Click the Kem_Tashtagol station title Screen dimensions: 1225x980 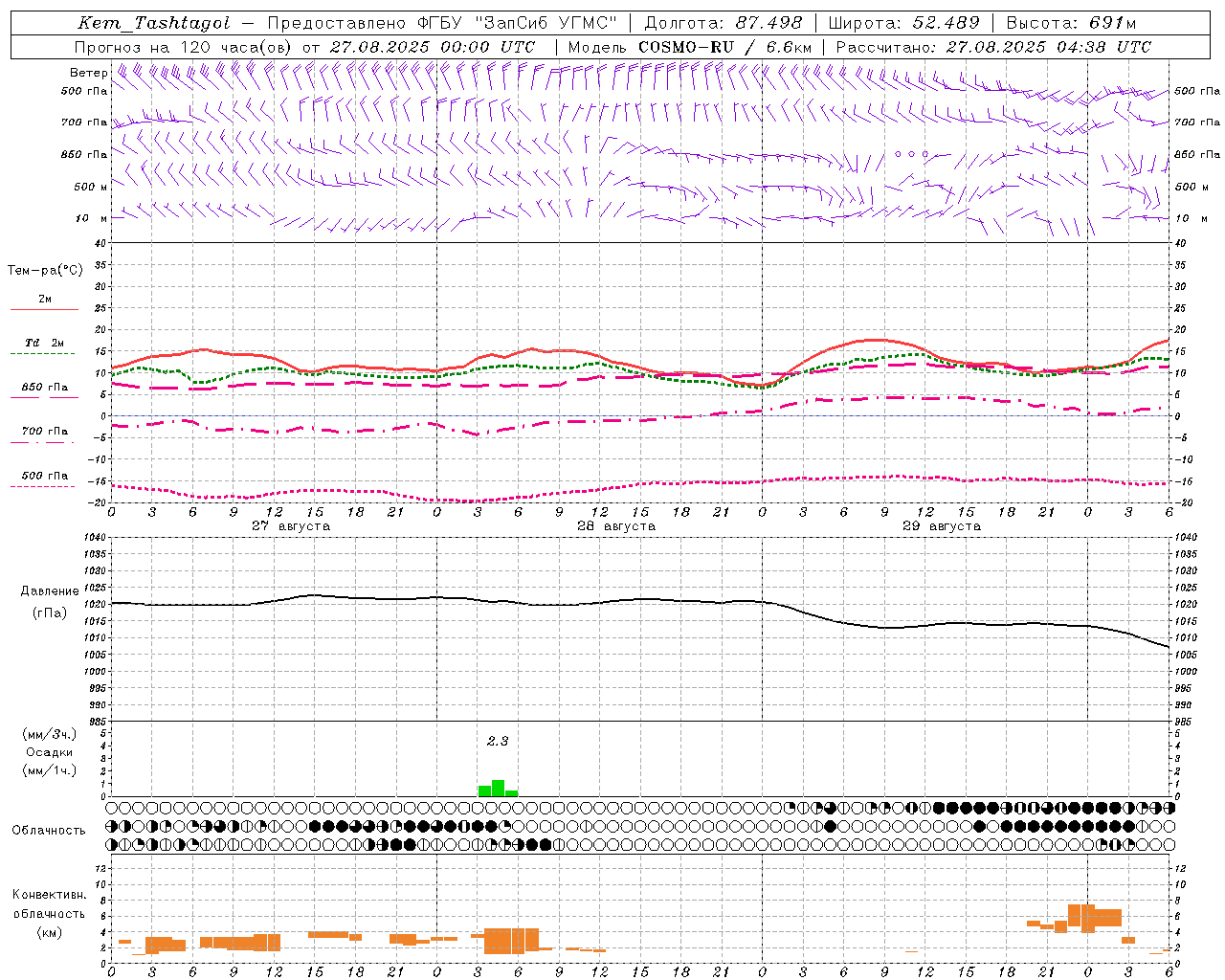(x=154, y=23)
